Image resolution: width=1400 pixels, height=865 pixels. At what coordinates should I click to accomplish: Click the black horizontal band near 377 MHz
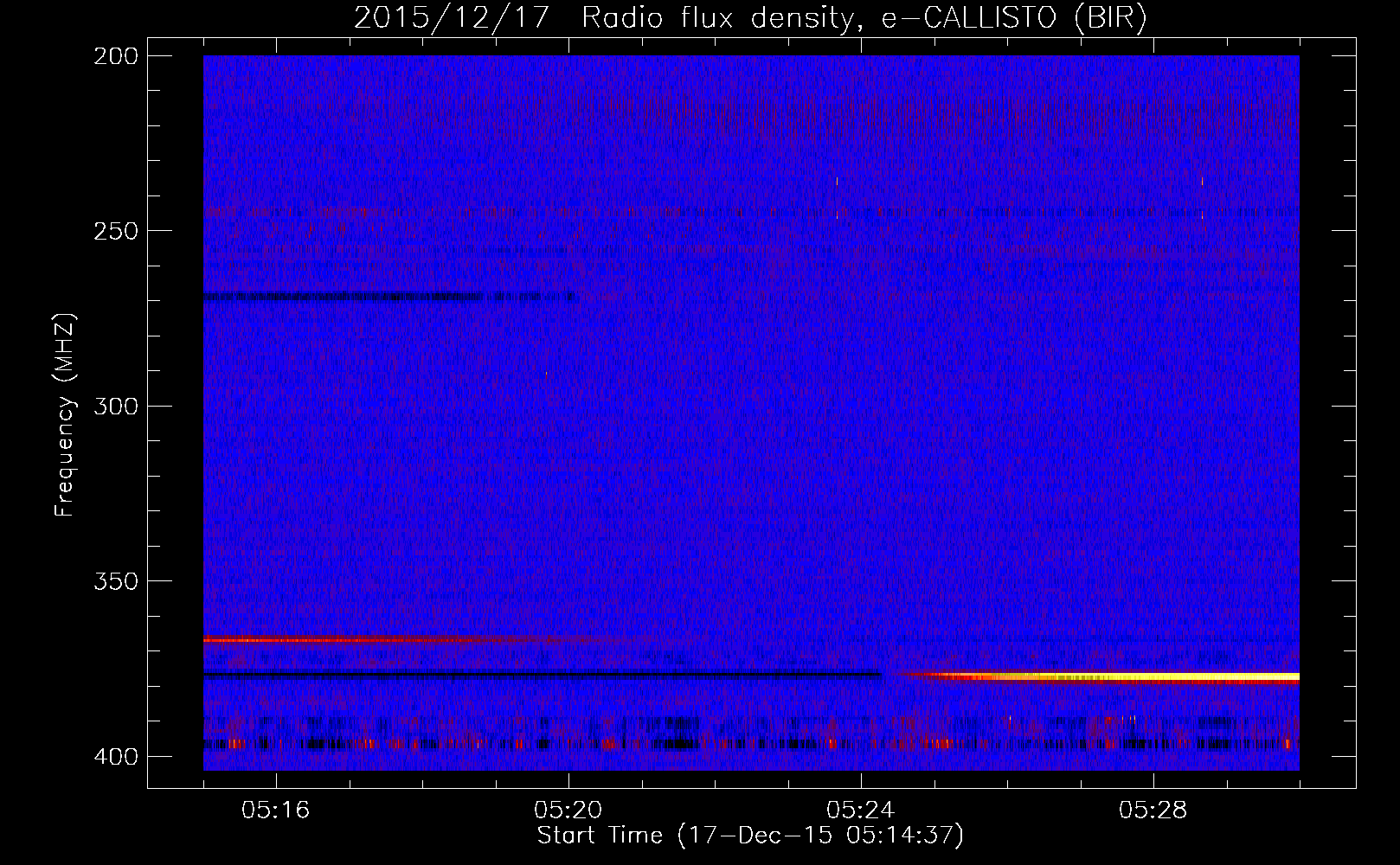tap(543, 674)
